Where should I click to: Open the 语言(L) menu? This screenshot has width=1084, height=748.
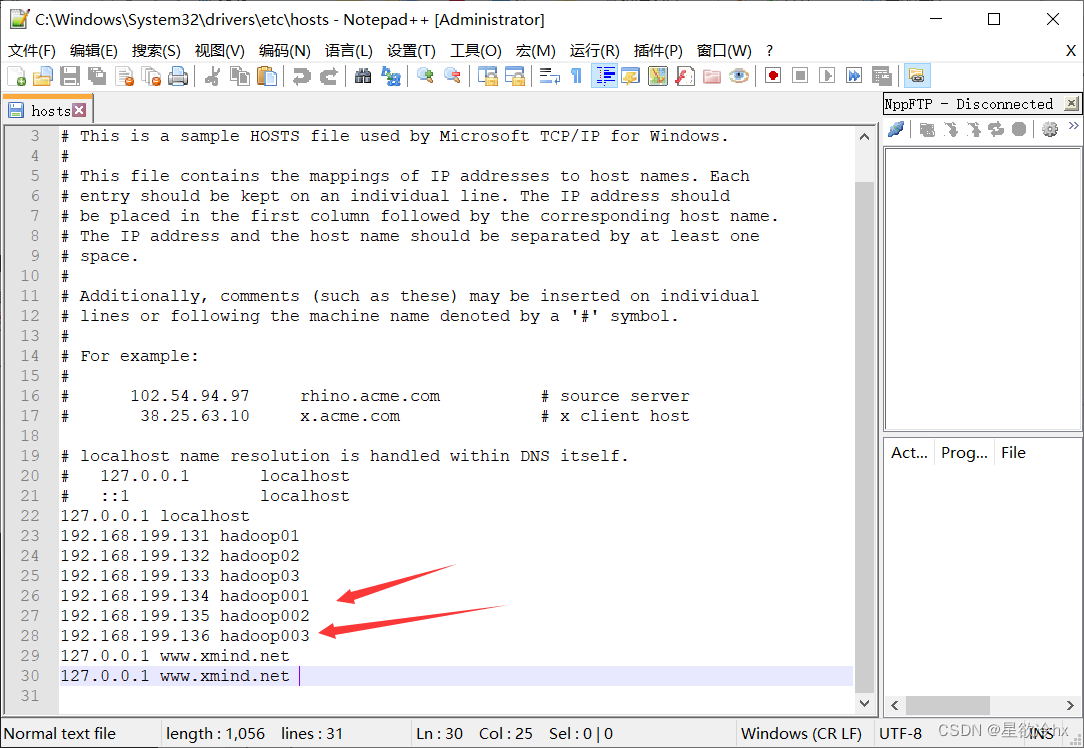pyautogui.click(x=349, y=50)
